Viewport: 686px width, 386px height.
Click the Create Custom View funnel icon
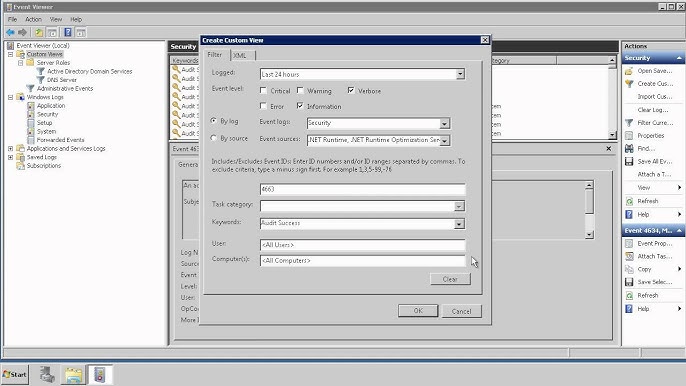[629, 84]
